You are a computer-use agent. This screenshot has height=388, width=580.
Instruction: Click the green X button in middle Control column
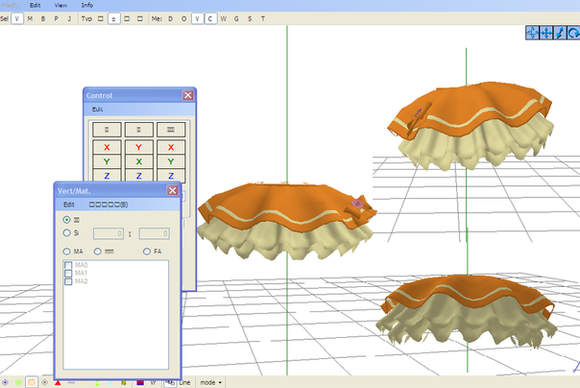pyautogui.click(x=139, y=161)
